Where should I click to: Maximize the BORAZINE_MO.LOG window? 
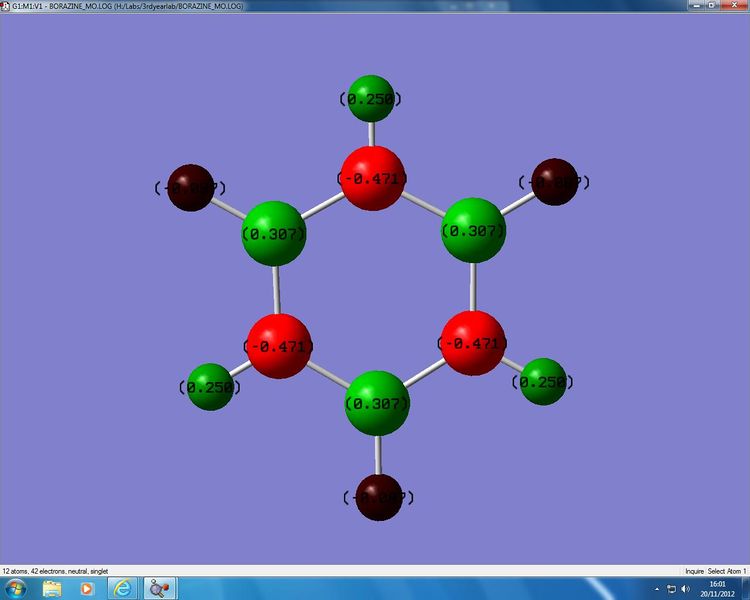coord(712,5)
